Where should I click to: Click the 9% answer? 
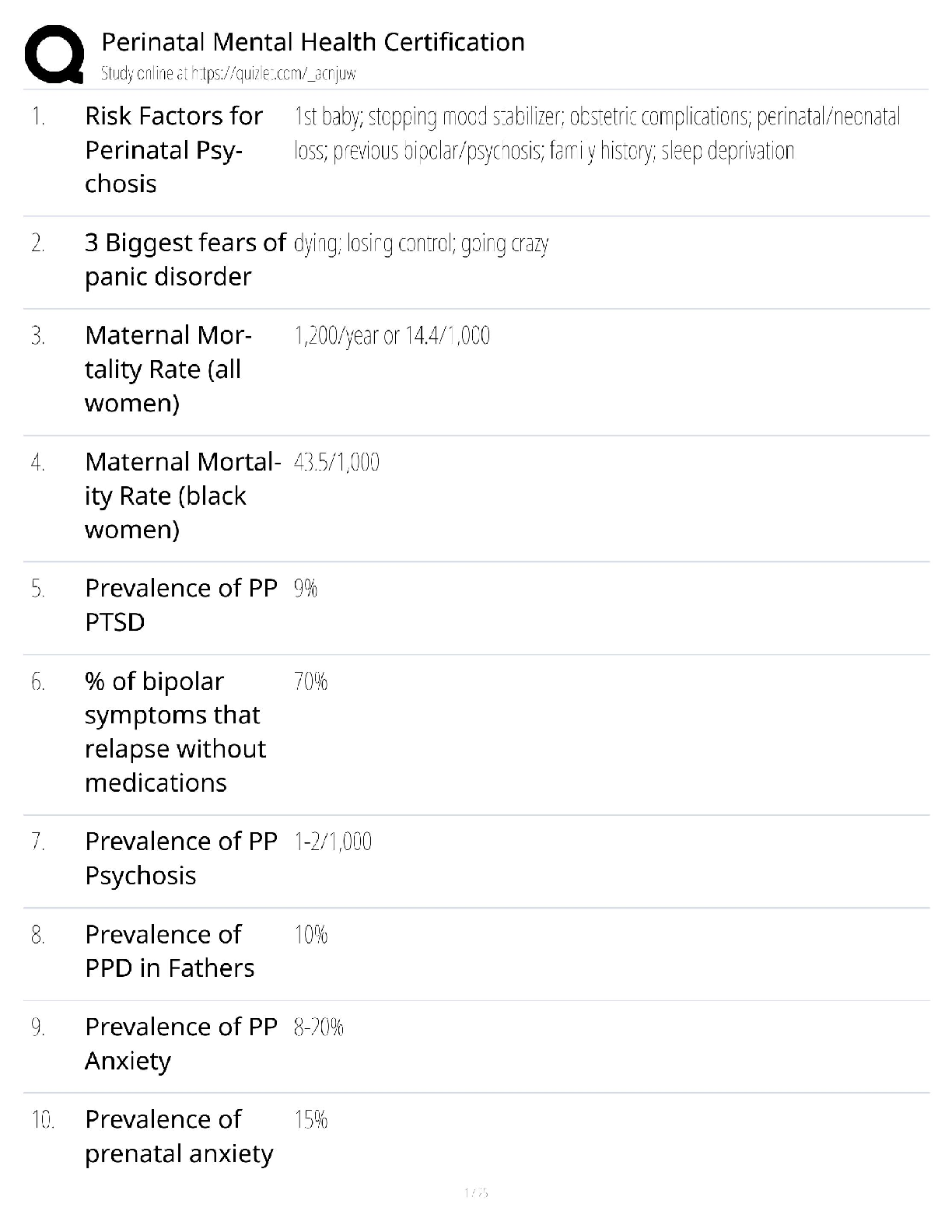coord(305,589)
